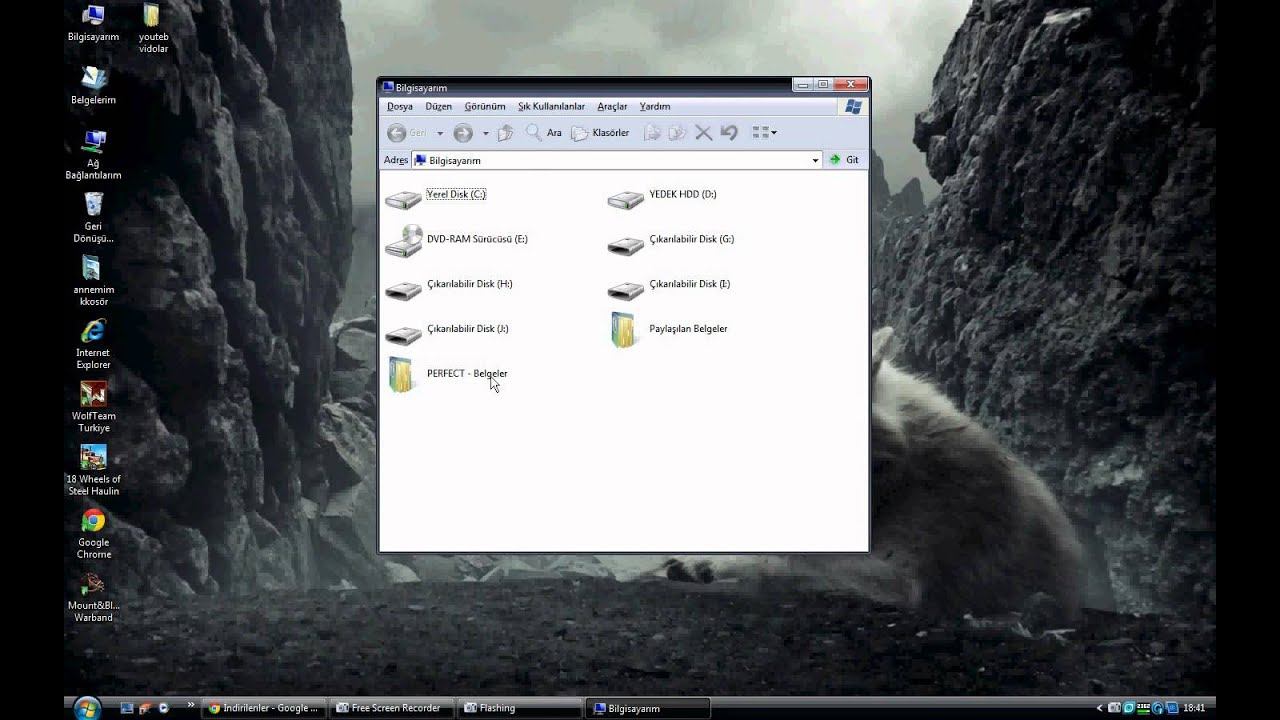The image size is (1280, 720).
Task: Select the Mount&Blade Warband desktop shortcut
Action: pyautogui.click(x=93, y=596)
